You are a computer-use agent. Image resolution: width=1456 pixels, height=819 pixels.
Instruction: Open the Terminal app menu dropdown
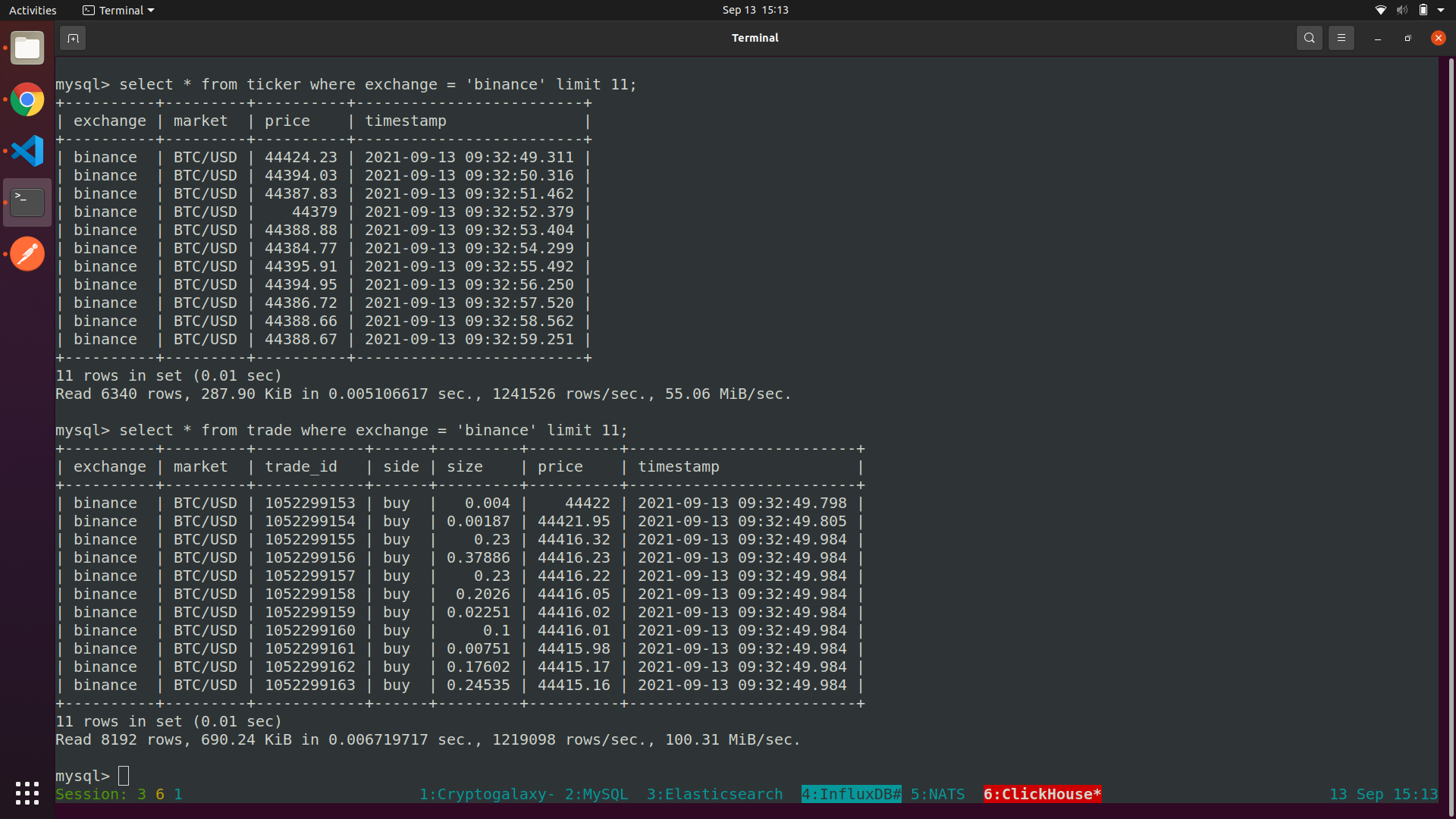click(118, 10)
